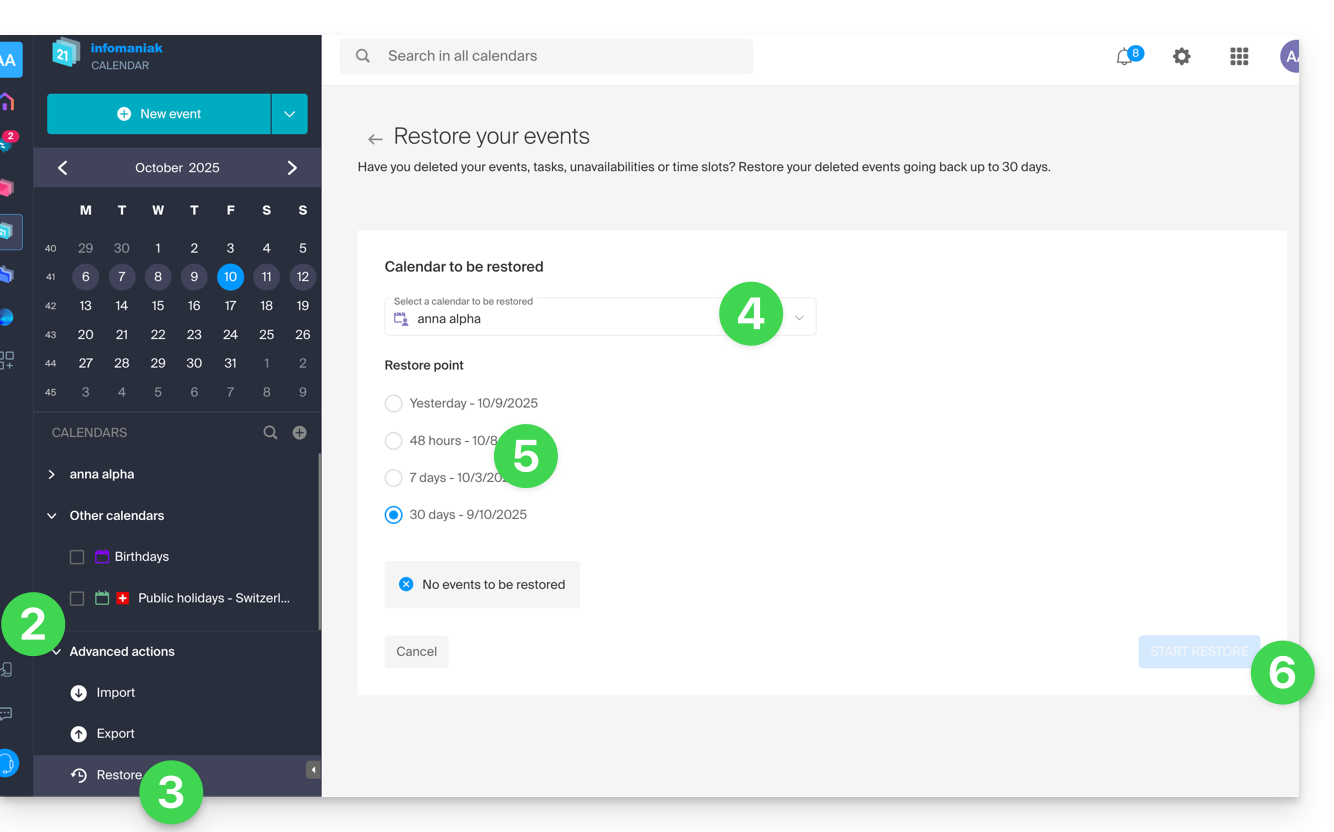1334x832 pixels.
Task: Go to next month in mini calendar
Action: click(292, 168)
